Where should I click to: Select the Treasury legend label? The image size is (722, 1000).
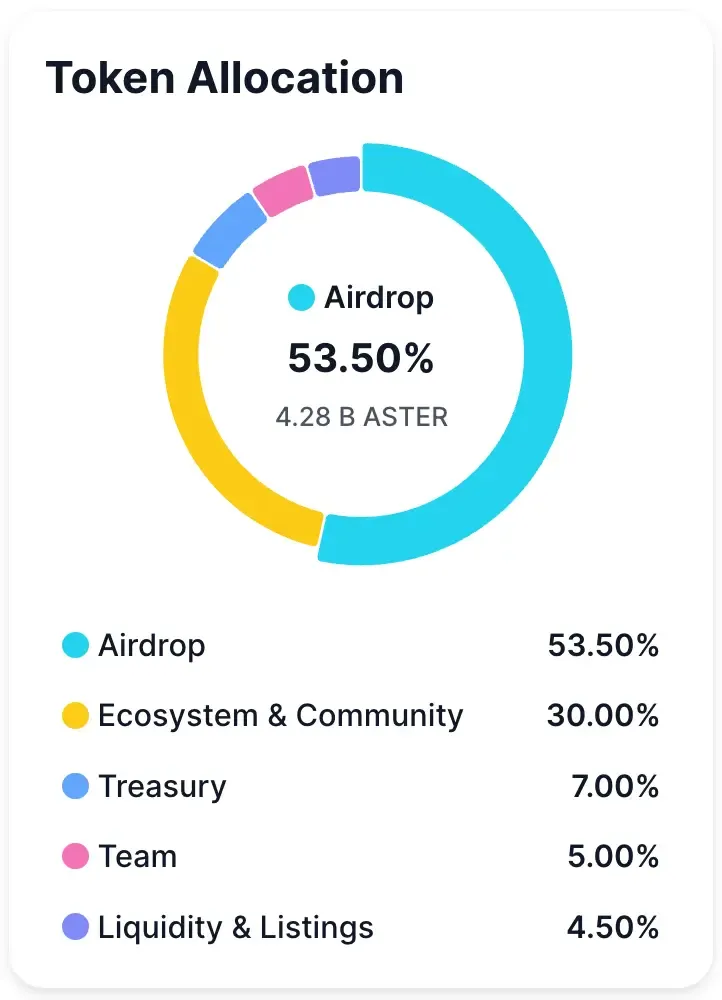click(162, 787)
